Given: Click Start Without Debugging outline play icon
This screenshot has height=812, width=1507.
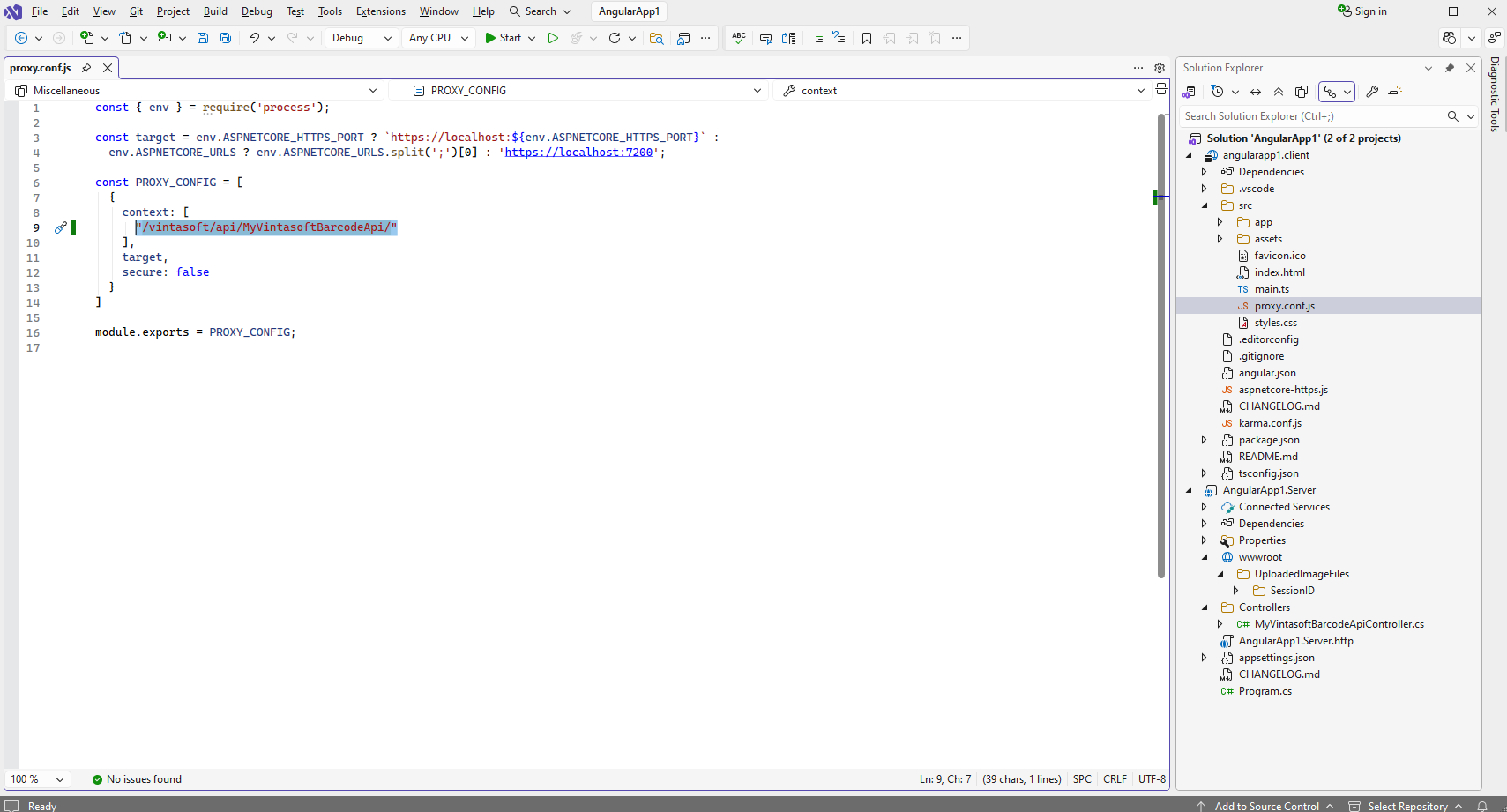Looking at the screenshot, I should pyautogui.click(x=553, y=38).
